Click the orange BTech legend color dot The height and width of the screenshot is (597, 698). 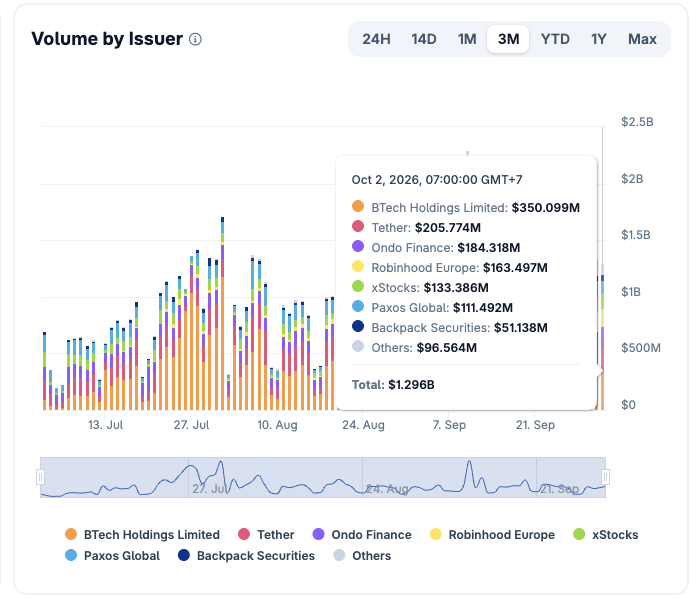pos(71,534)
